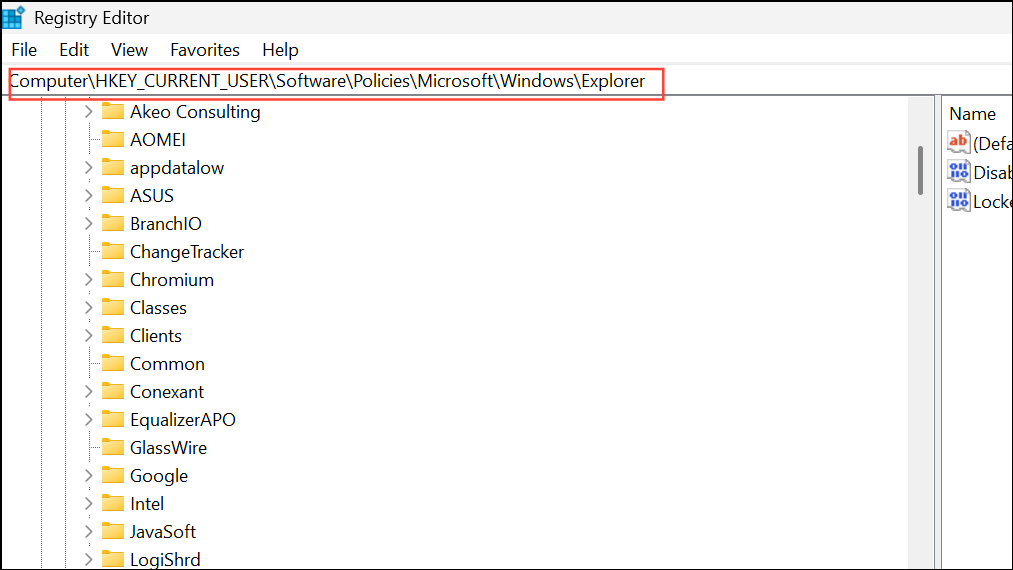Select the GlassWire key label
The height and width of the screenshot is (570, 1013).
169,448
